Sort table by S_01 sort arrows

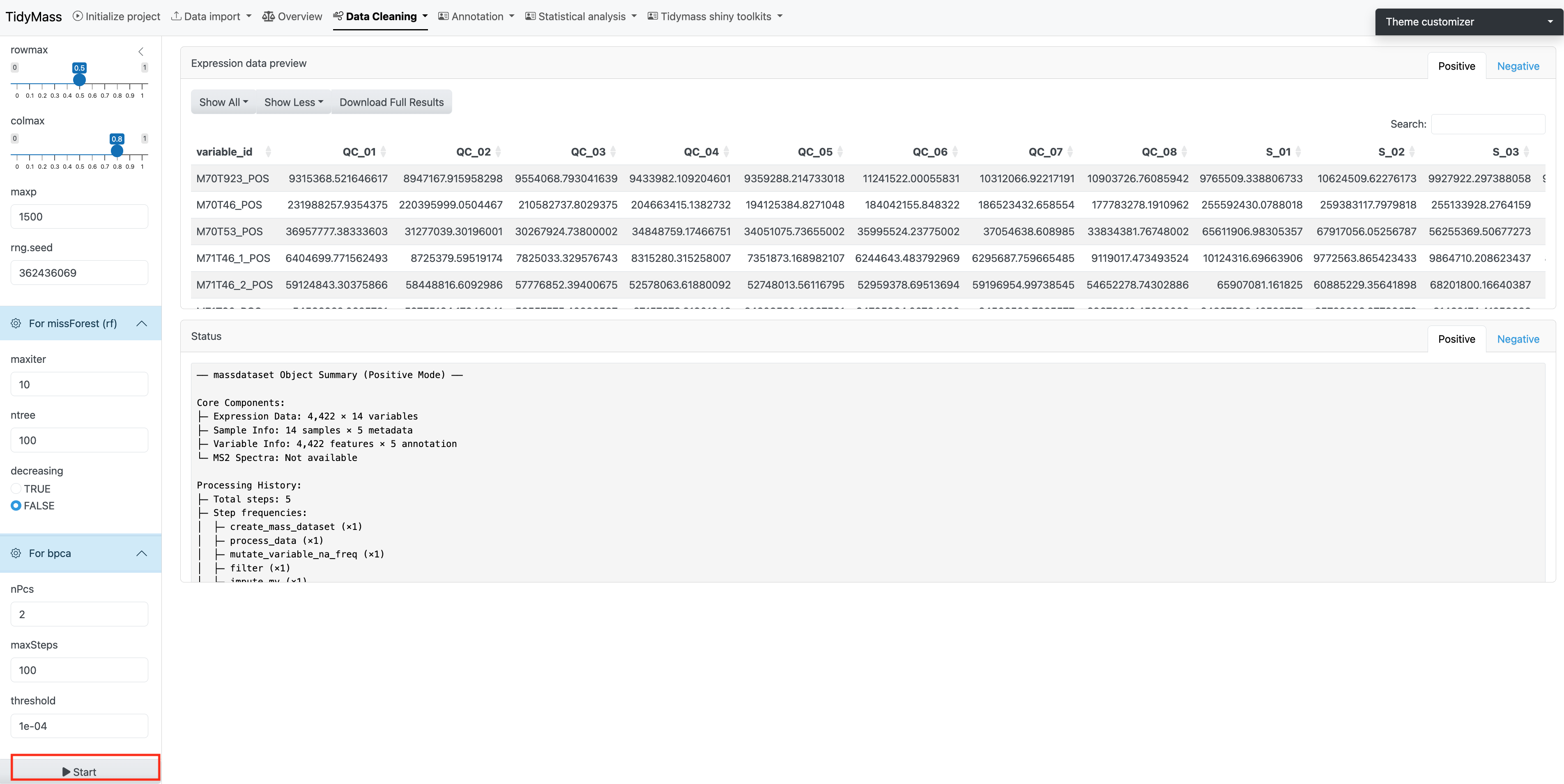[x=1298, y=152]
